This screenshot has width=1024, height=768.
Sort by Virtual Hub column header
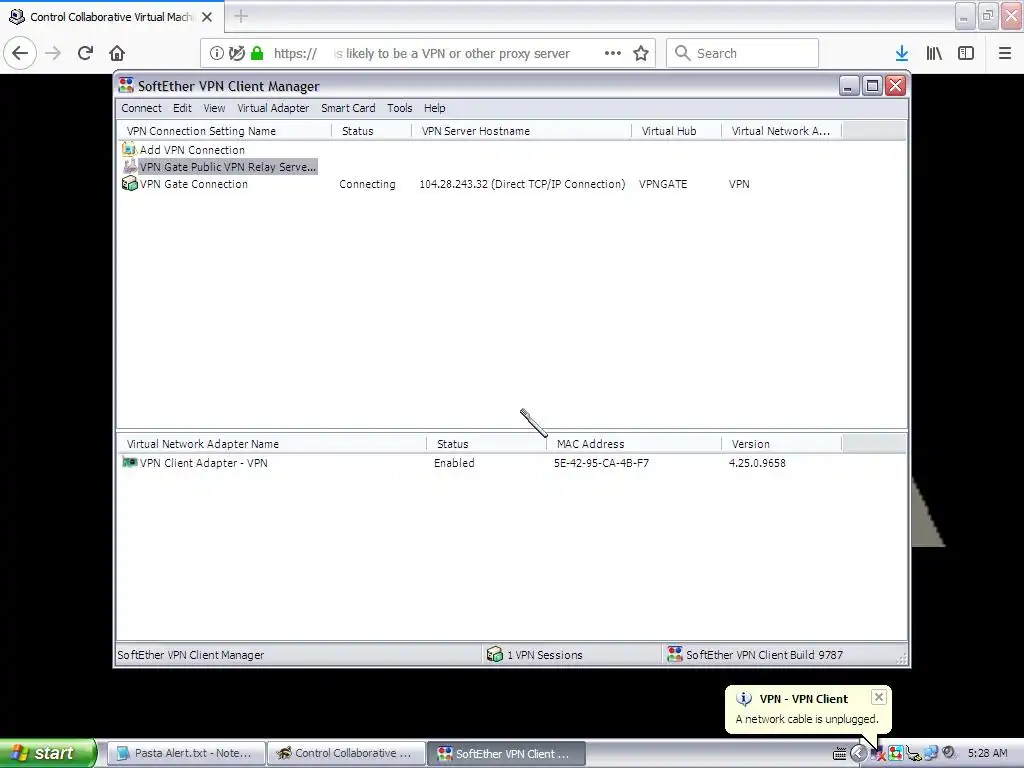[677, 131]
